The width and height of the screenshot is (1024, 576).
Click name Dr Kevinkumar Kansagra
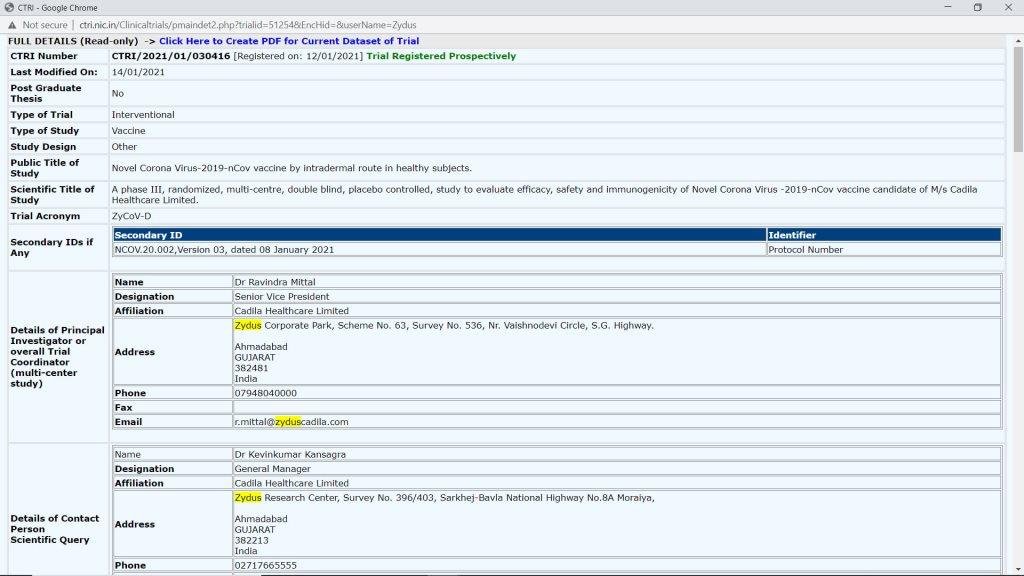point(290,455)
